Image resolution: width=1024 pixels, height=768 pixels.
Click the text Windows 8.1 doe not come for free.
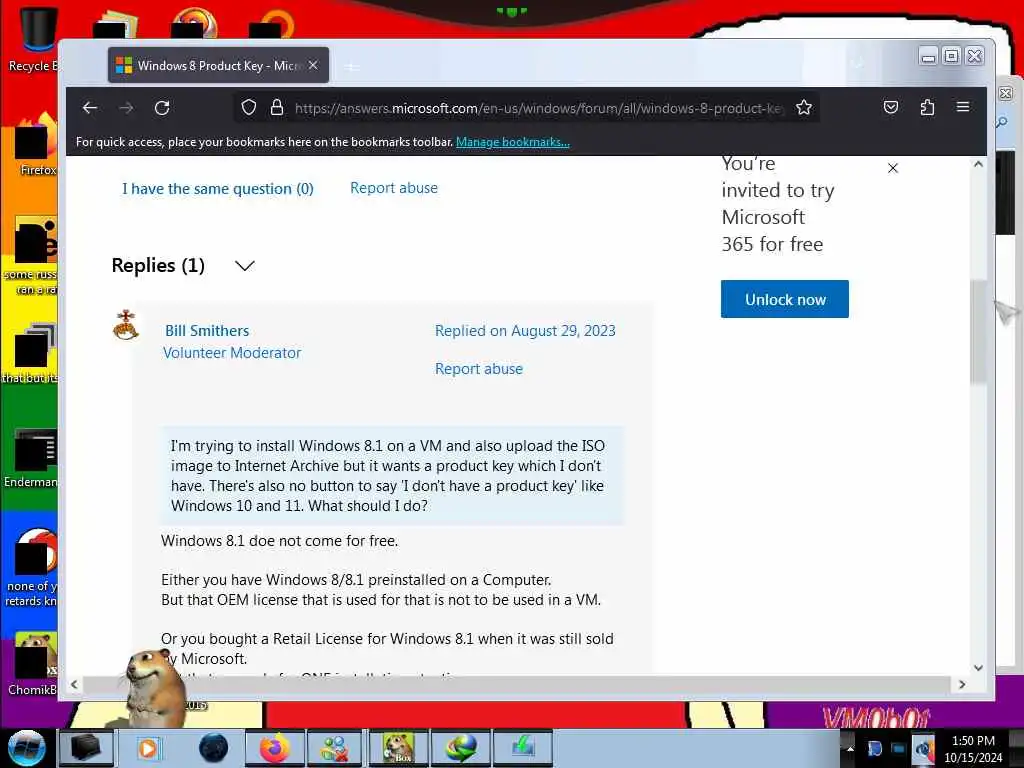point(280,541)
